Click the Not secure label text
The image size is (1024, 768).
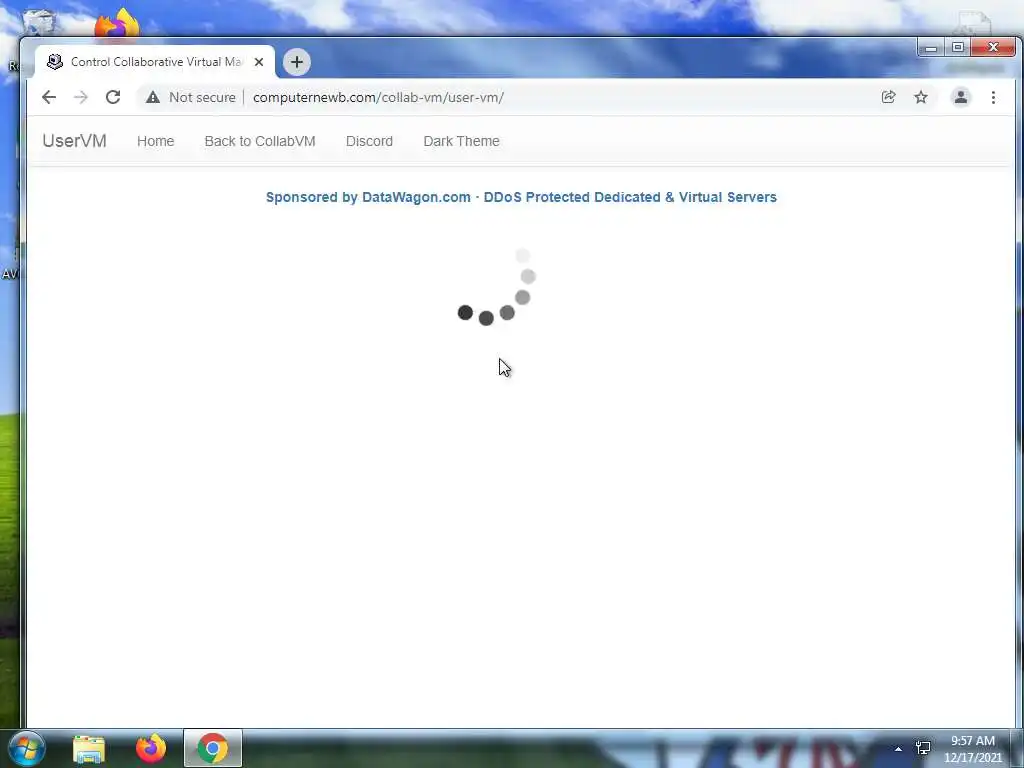(202, 97)
